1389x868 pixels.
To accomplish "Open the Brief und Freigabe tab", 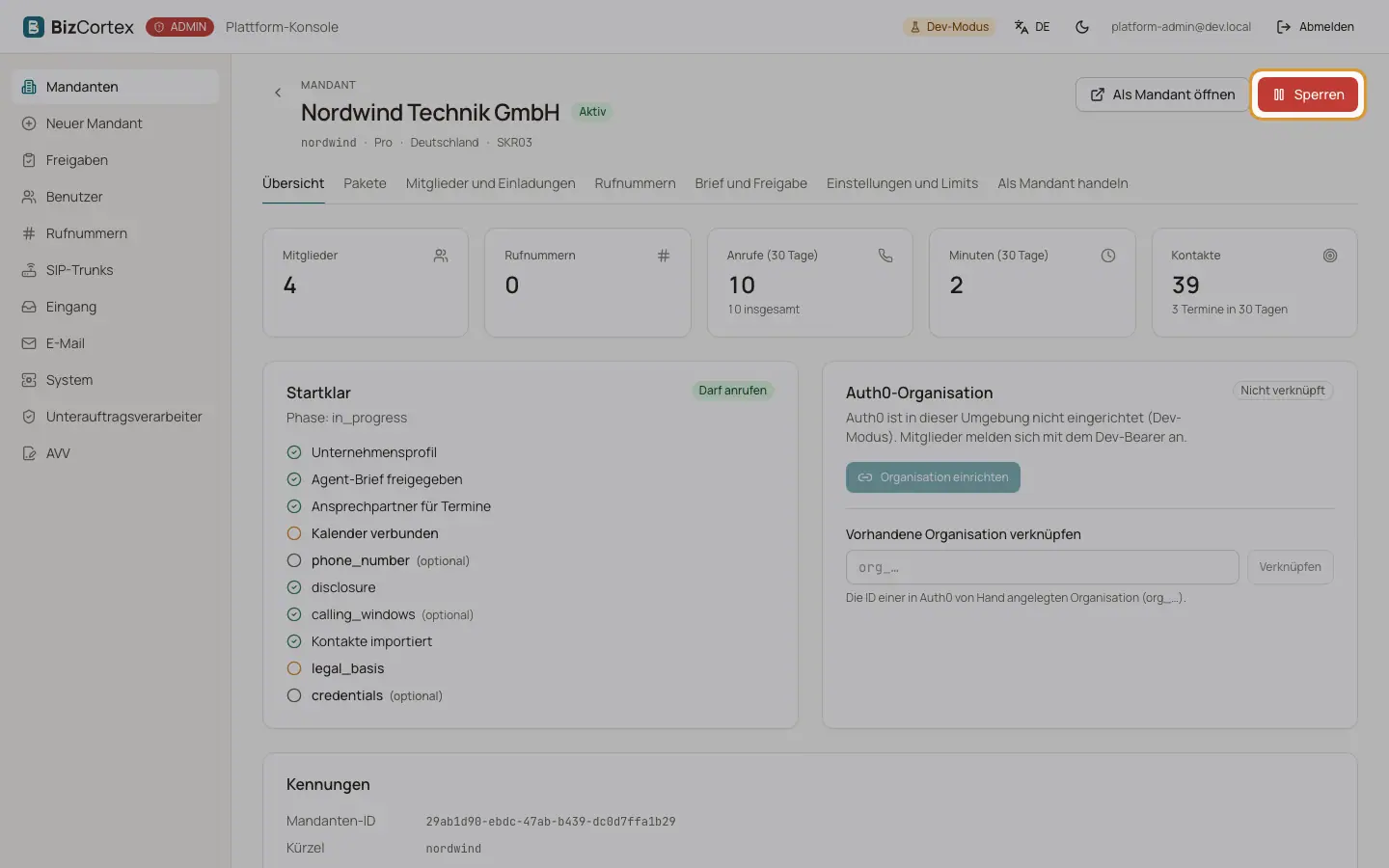I will (750, 183).
